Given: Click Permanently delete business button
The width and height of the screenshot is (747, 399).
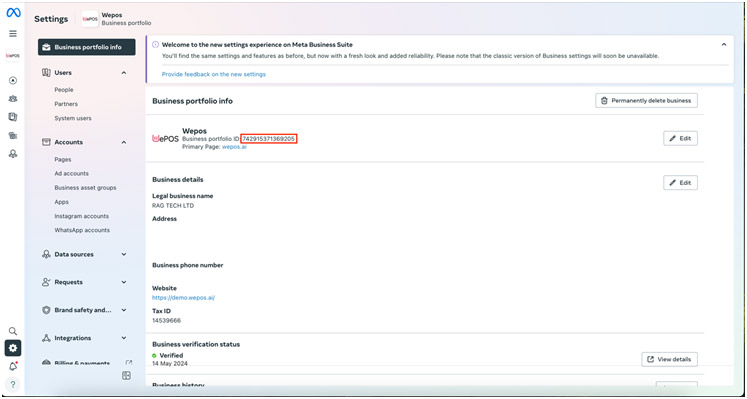Looking at the screenshot, I should (x=646, y=100).
